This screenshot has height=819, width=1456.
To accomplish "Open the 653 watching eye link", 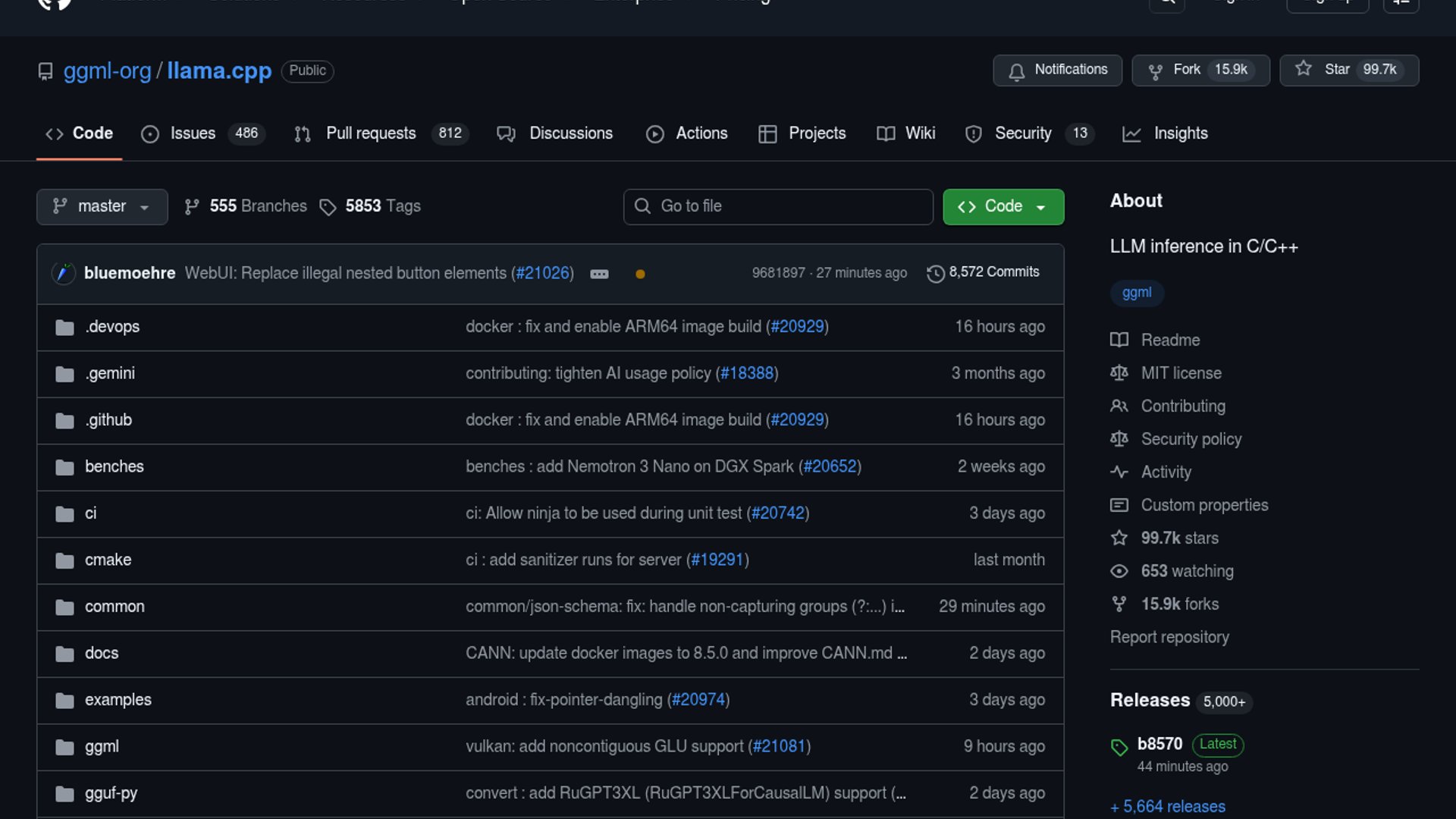I will point(1186,571).
